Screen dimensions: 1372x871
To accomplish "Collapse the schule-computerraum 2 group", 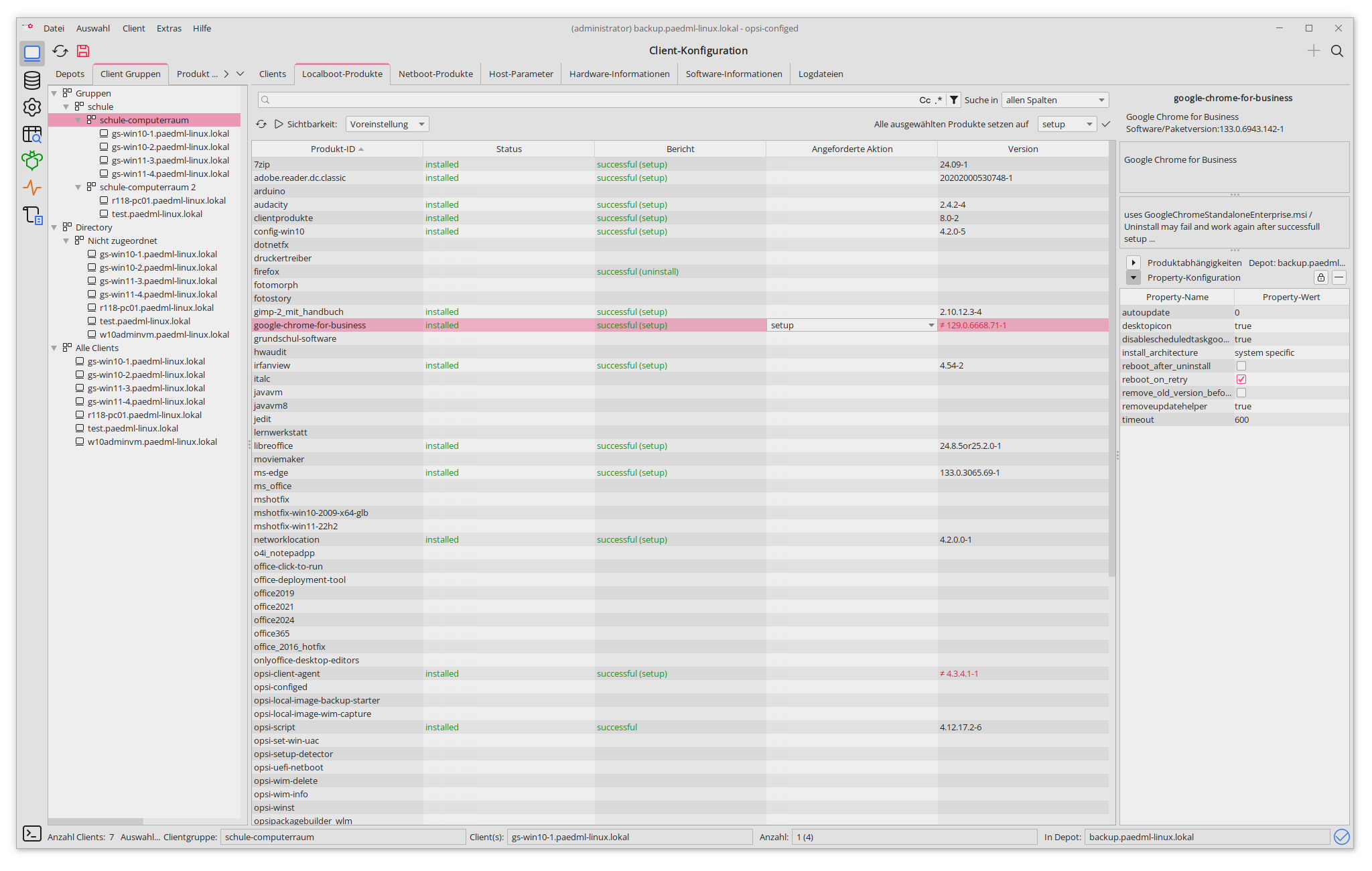I will 78,187.
